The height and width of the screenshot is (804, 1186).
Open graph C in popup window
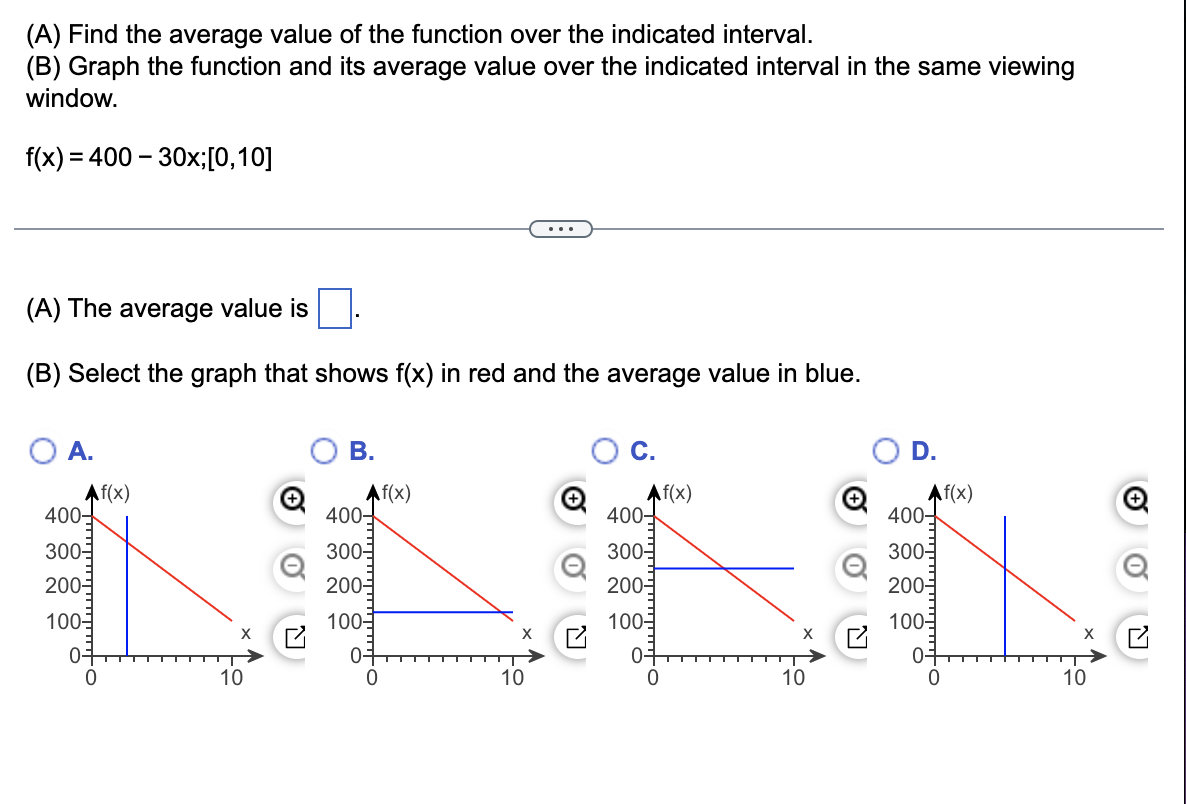pos(855,638)
